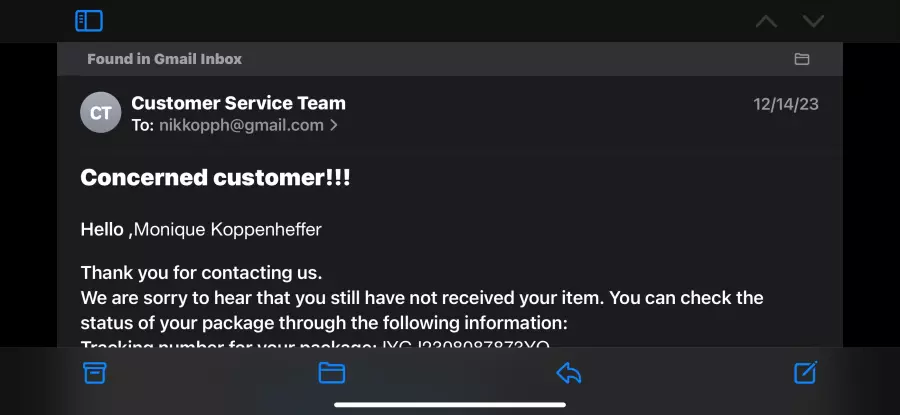Archive this email using the box icon
900x415 pixels.
click(95, 373)
